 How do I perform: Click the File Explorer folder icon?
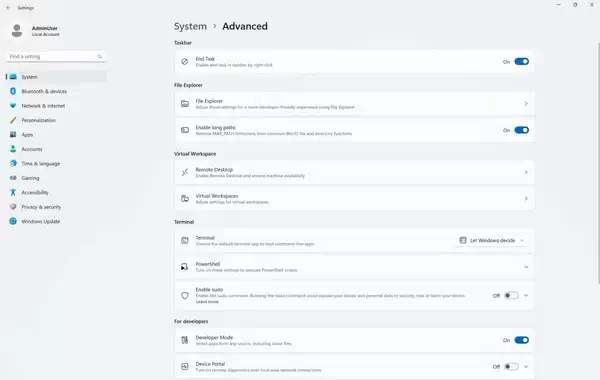point(184,104)
